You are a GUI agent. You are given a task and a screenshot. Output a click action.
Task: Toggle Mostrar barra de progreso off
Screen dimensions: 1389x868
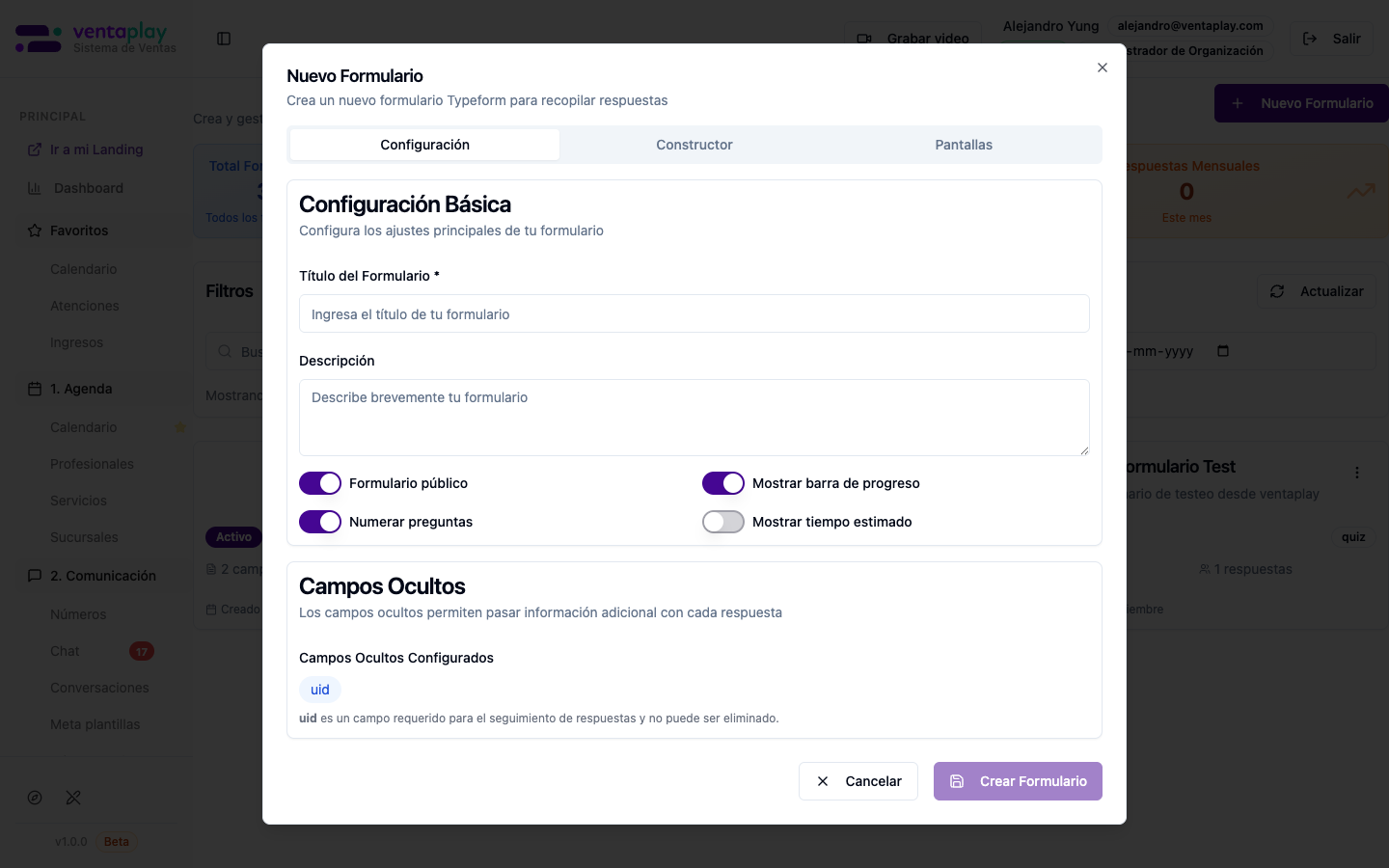pos(723,483)
